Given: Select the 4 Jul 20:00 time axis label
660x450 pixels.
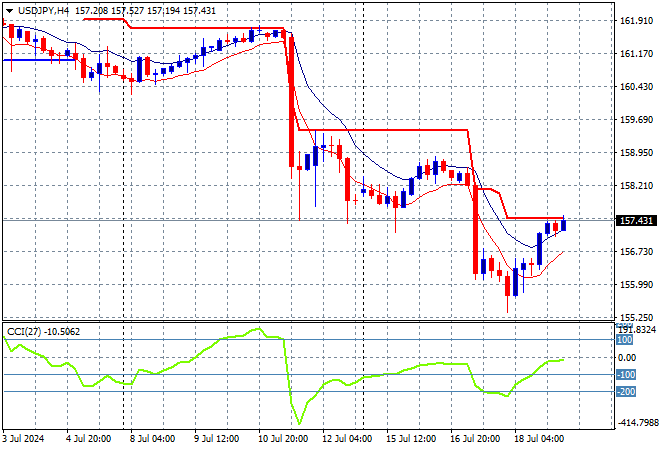Looking at the screenshot, I should pos(88,439).
